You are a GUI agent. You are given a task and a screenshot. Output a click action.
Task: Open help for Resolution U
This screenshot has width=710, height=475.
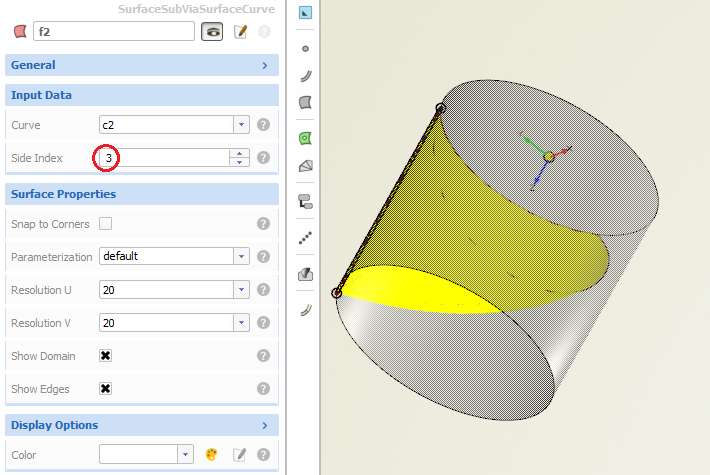tap(263, 290)
